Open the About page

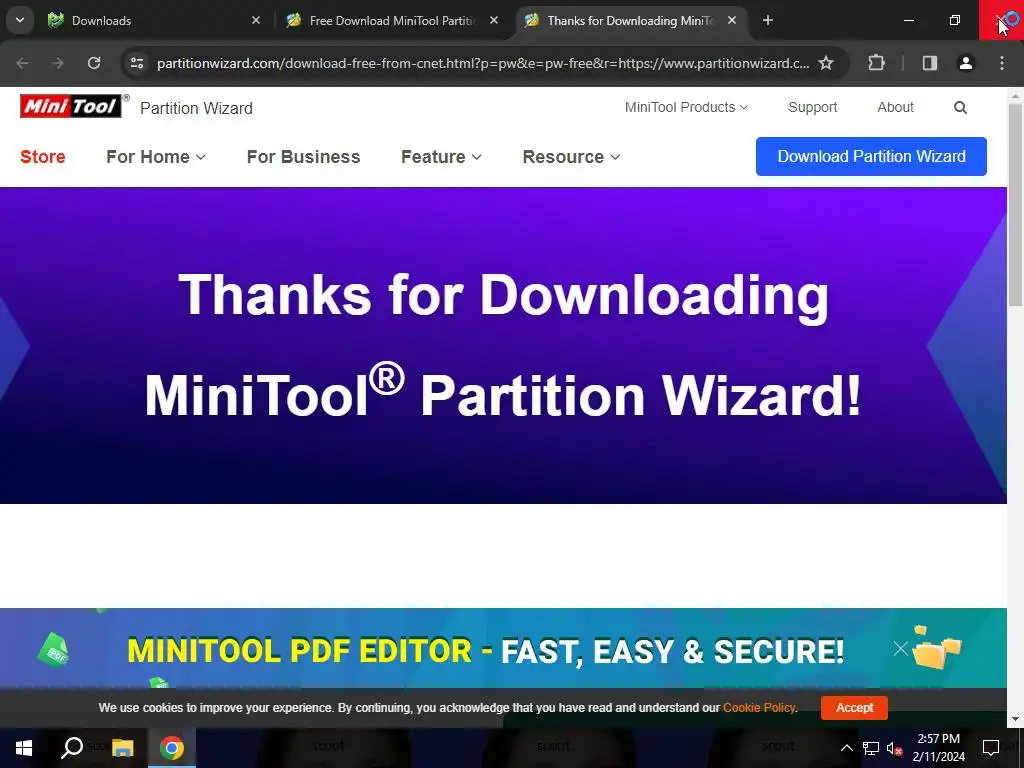coord(895,107)
